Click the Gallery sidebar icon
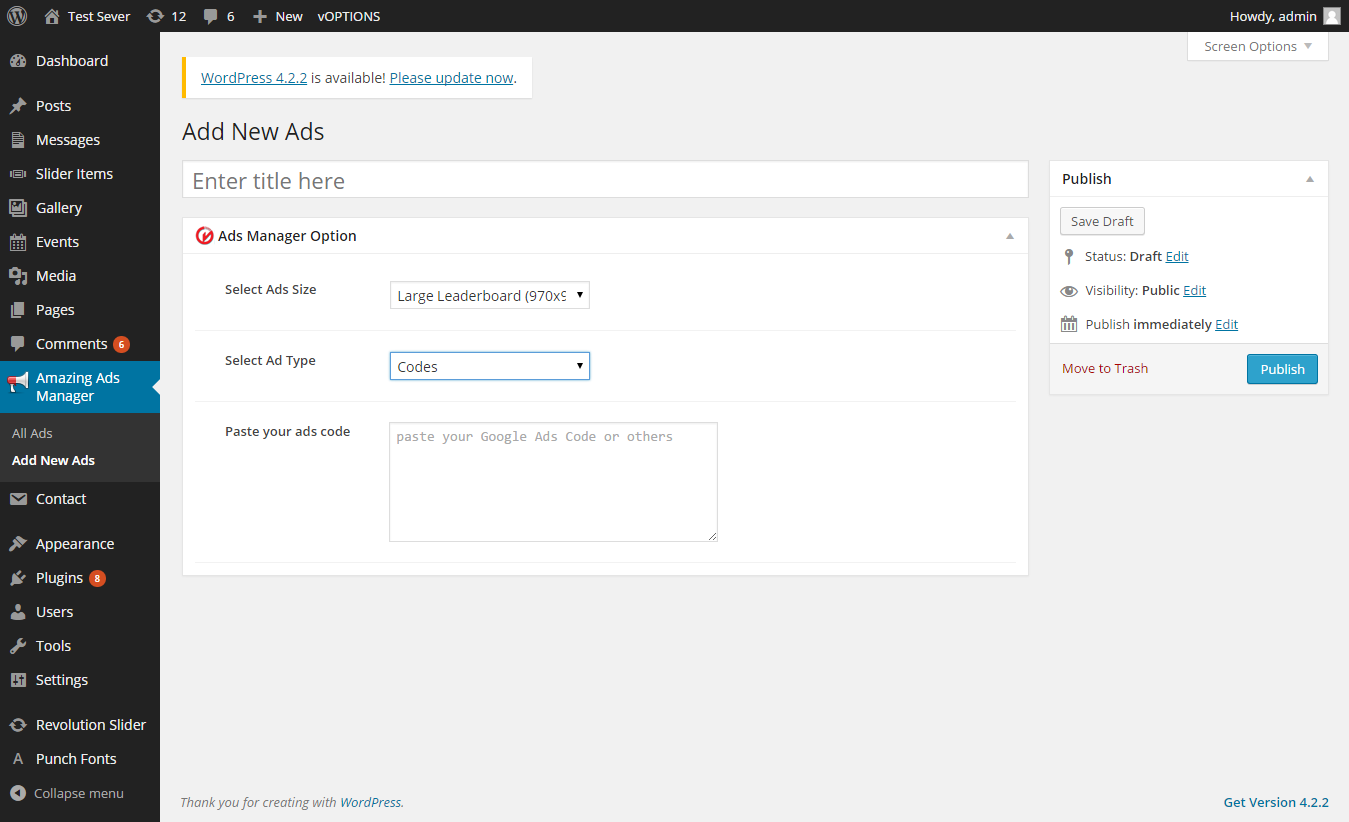This screenshot has height=822, width=1349. point(18,208)
